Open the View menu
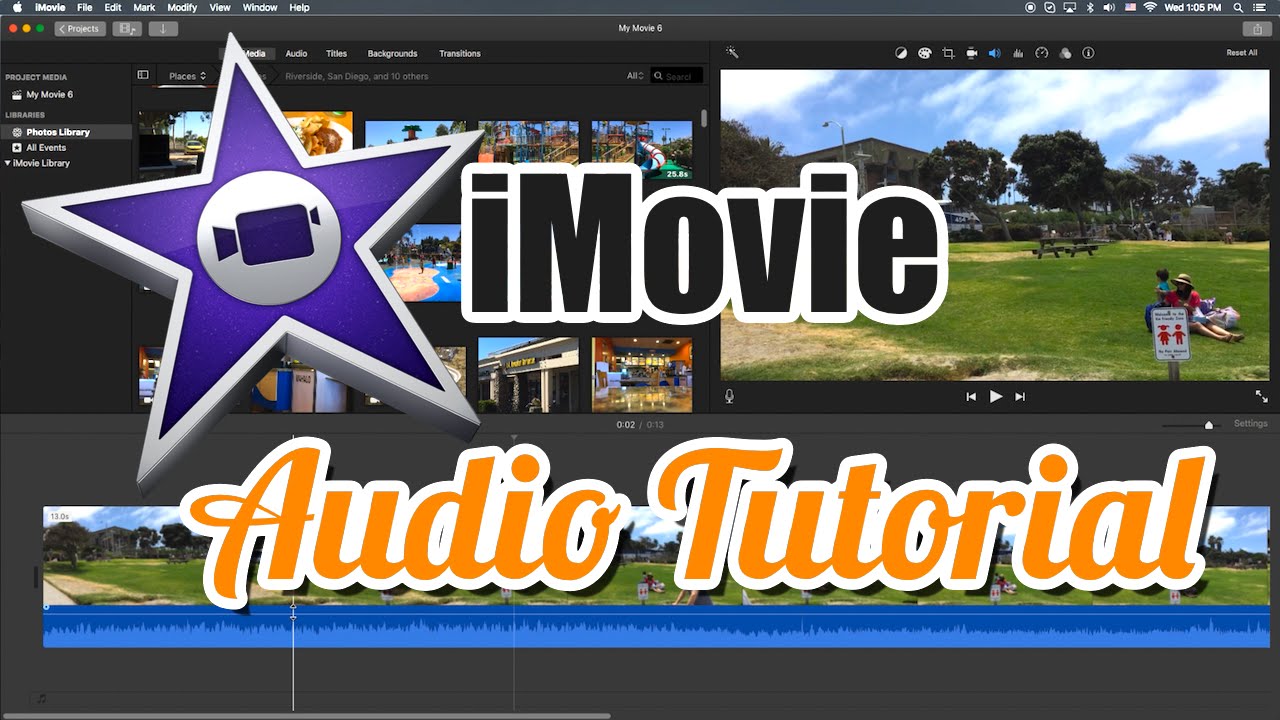Viewport: 1280px width, 720px height. (220, 7)
